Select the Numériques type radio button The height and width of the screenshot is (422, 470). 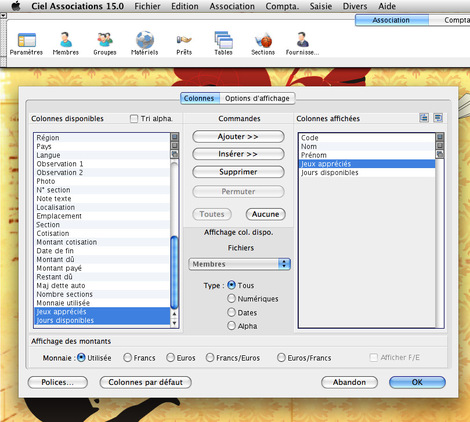231,298
